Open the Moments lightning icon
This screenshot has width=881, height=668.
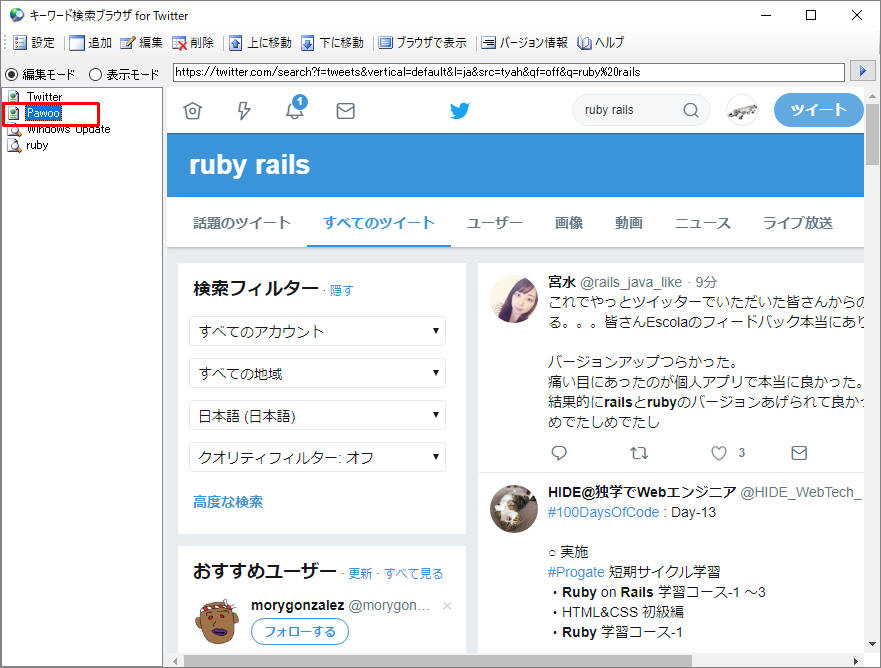coord(243,111)
